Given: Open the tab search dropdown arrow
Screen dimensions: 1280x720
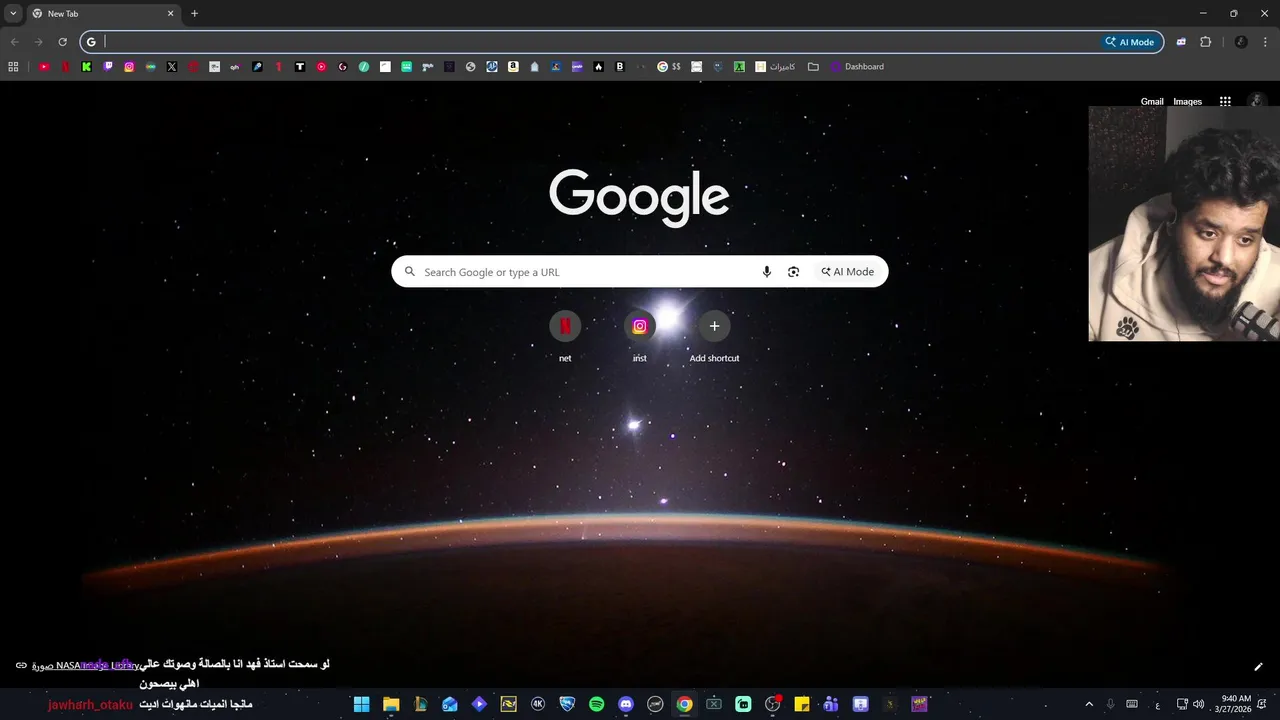Looking at the screenshot, I should 13,14.
